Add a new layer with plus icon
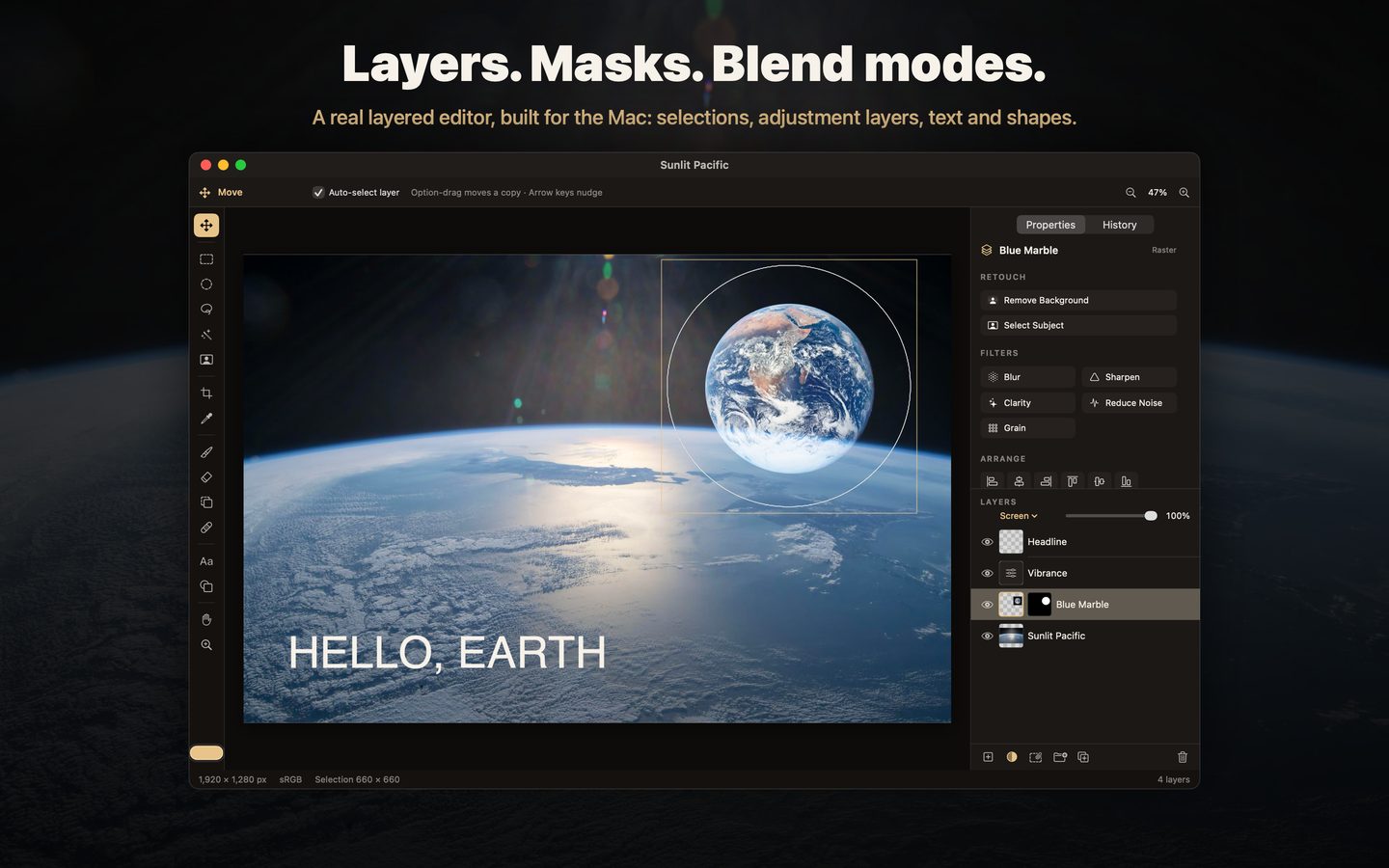1389x868 pixels. [x=988, y=757]
